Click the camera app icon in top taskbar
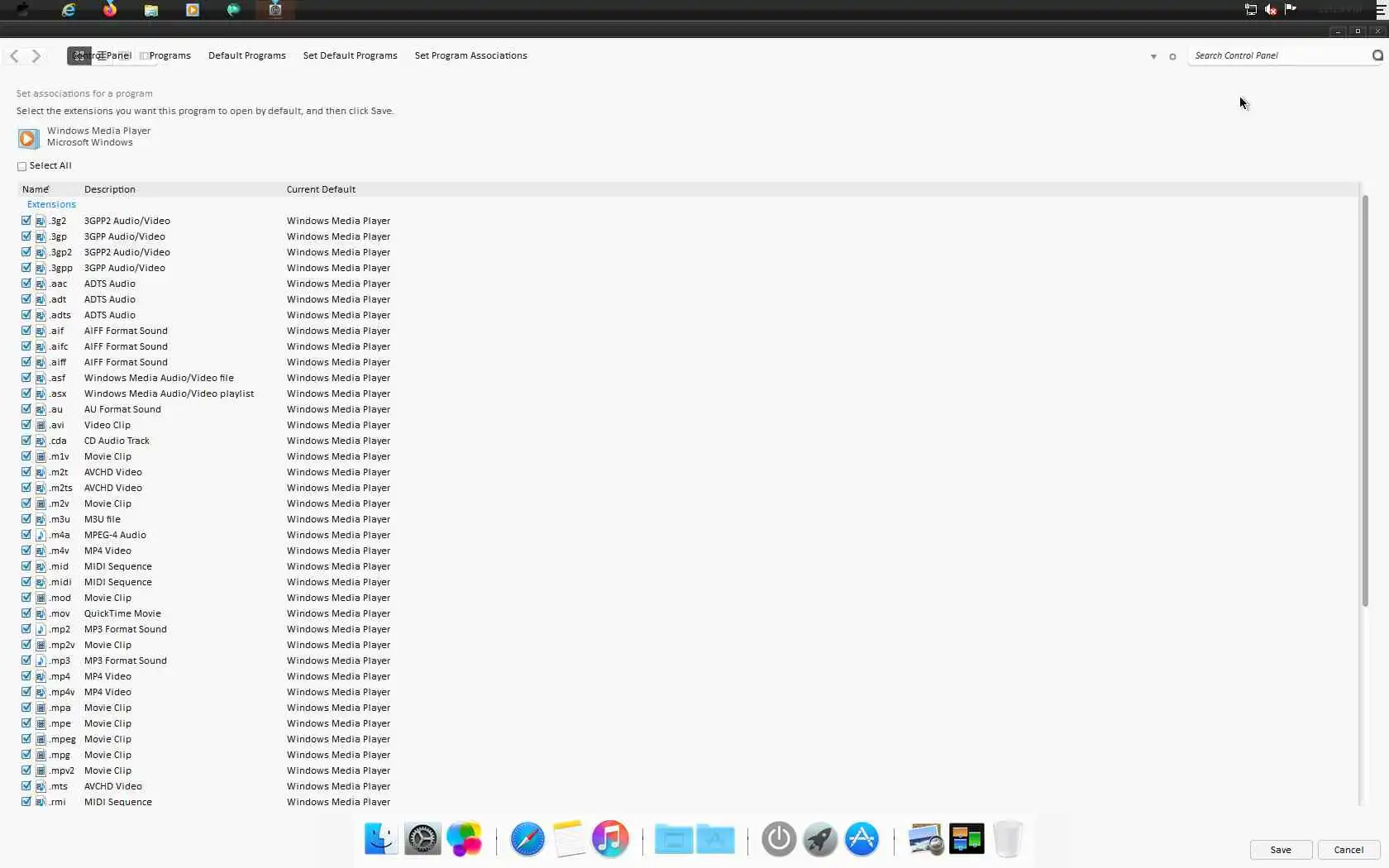1389x868 pixels. pyautogui.click(x=275, y=10)
